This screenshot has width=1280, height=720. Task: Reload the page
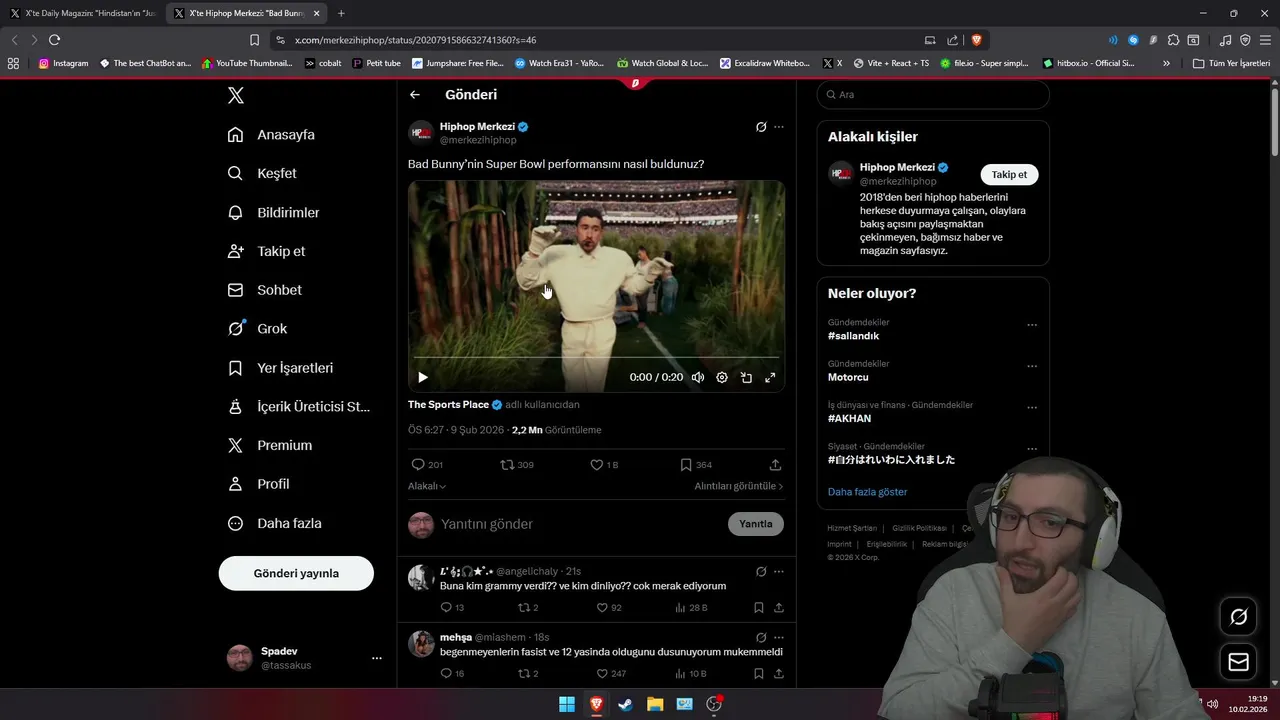pyautogui.click(x=54, y=40)
